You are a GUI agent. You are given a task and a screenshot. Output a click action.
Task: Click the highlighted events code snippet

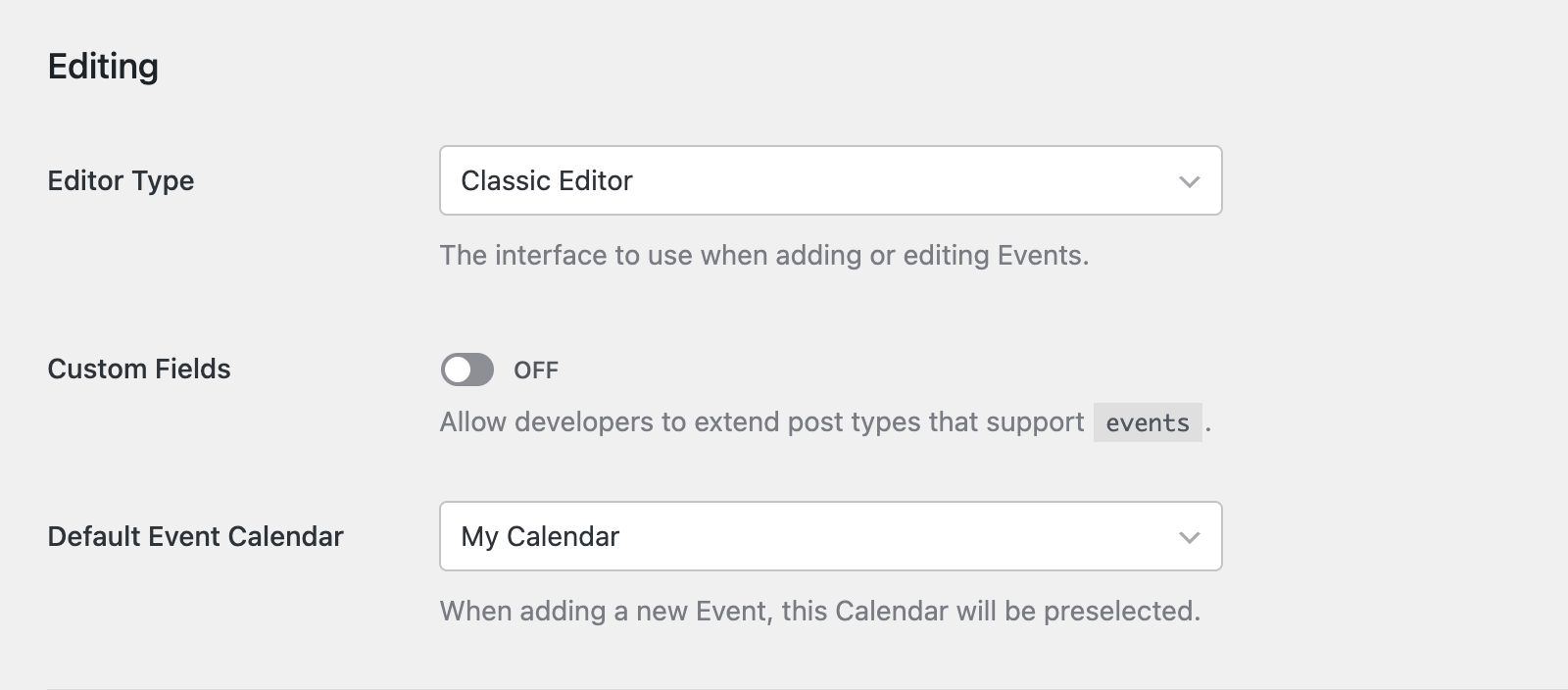(1148, 422)
